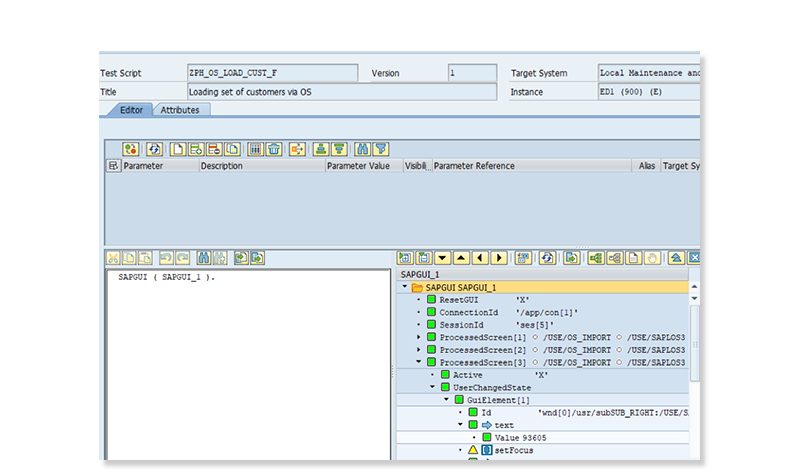Click the insert row icon with green plus
800x476 pixels.
pos(196,149)
